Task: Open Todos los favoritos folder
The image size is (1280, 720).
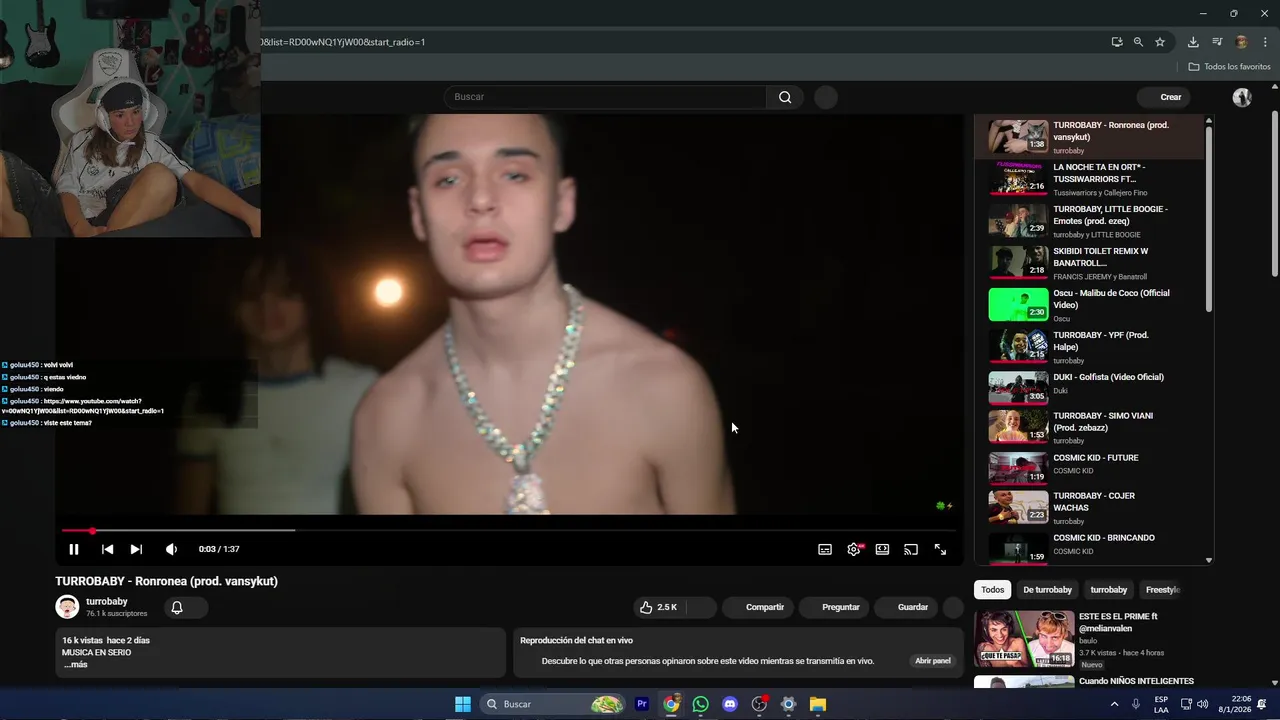Action: tap(1230, 67)
